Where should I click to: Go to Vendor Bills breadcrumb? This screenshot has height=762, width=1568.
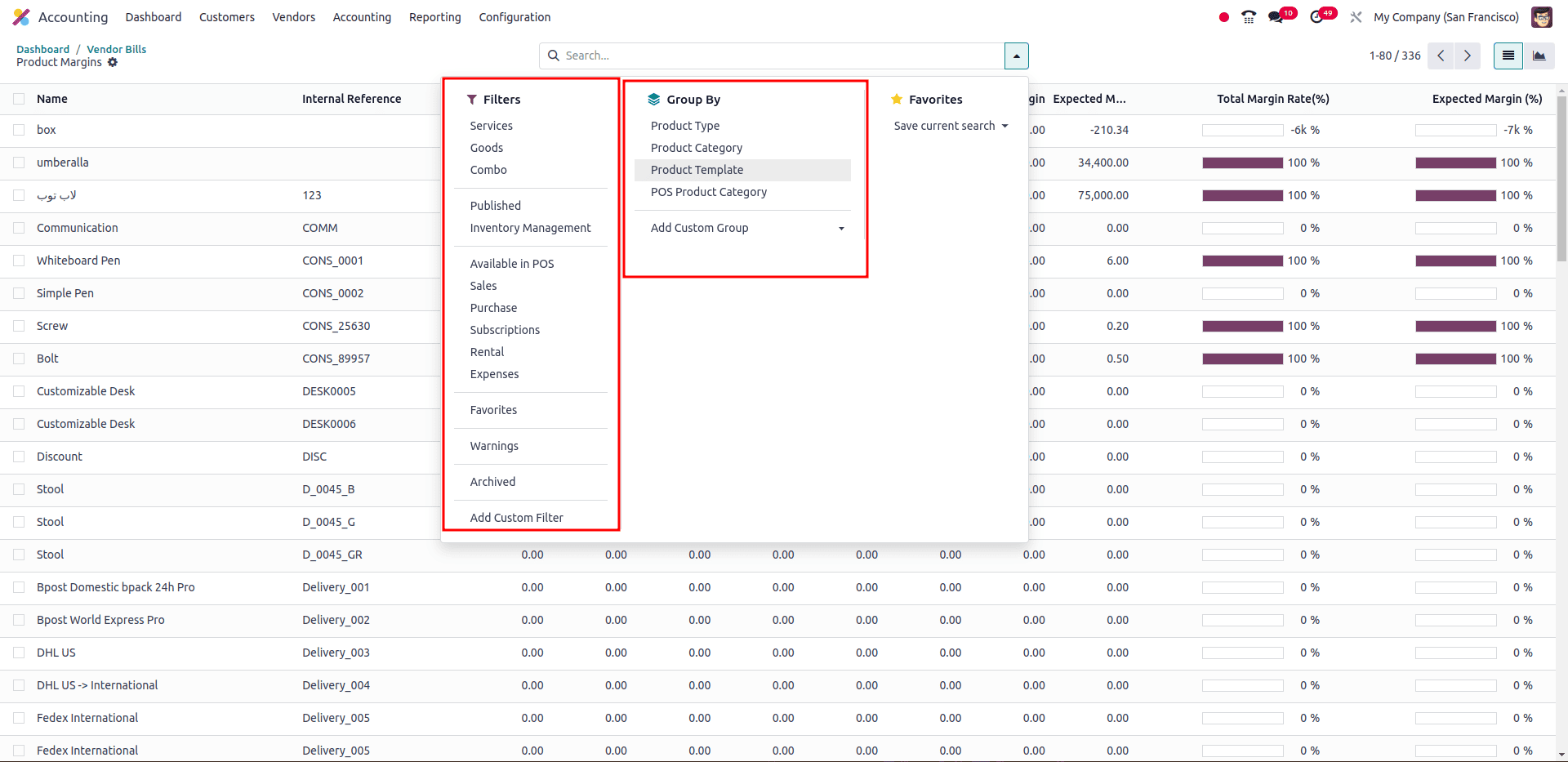tap(117, 49)
